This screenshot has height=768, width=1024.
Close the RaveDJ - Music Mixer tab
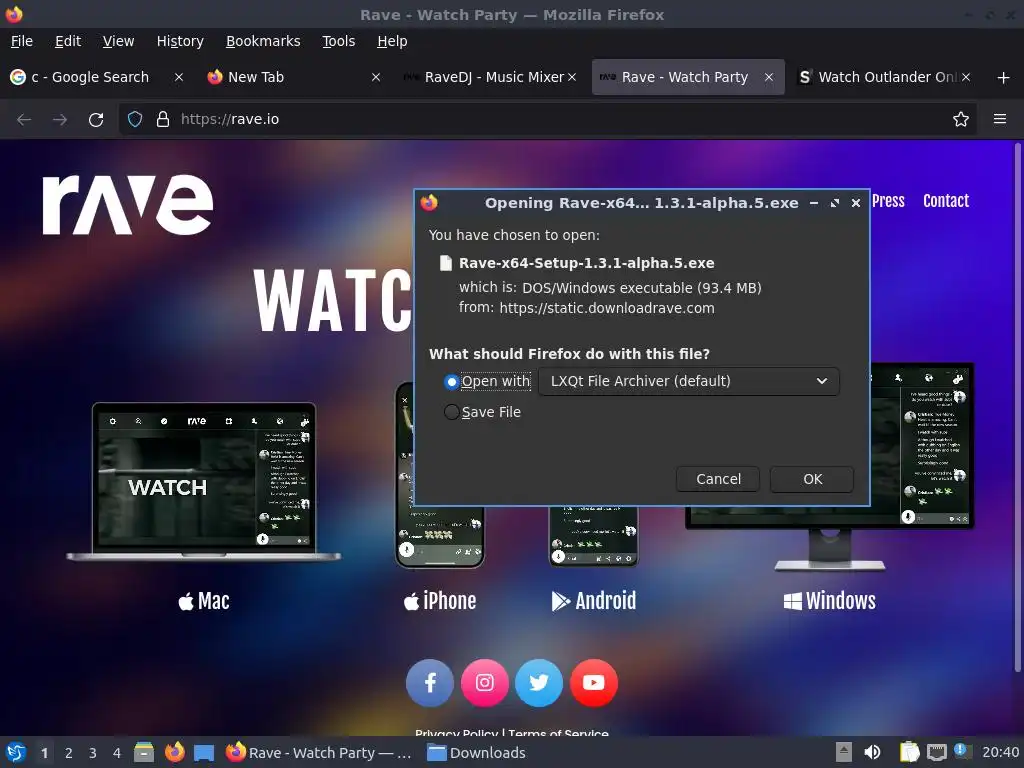(572, 77)
